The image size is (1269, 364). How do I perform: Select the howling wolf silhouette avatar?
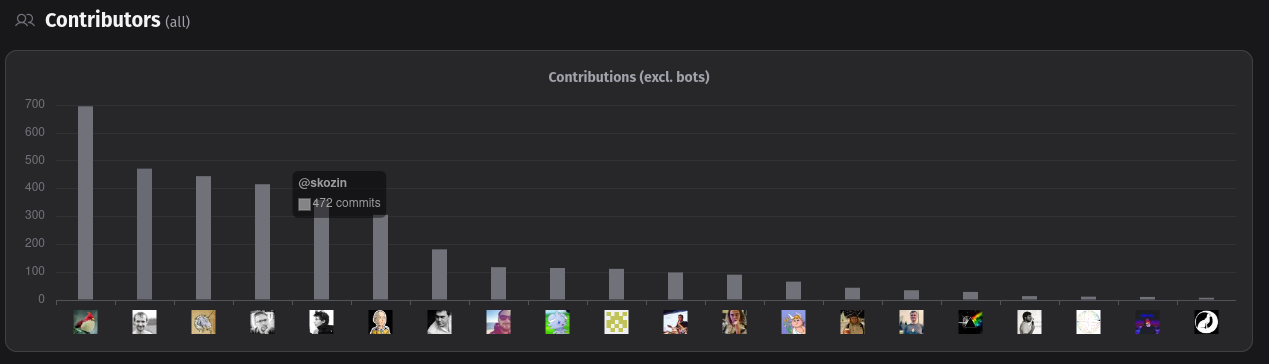coord(1206,322)
